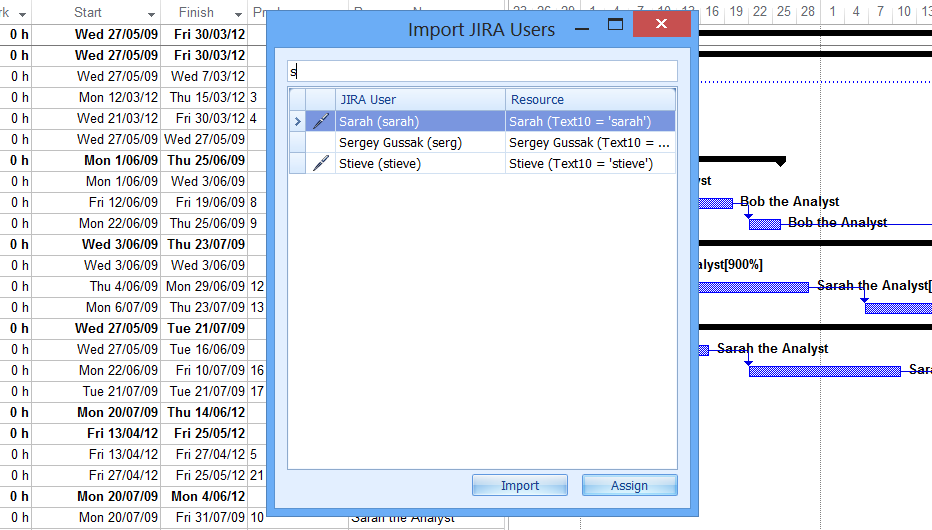
Task: Select the Gantt bar labeled Sarah the Analyst[900%]
Action: (752, 287)
